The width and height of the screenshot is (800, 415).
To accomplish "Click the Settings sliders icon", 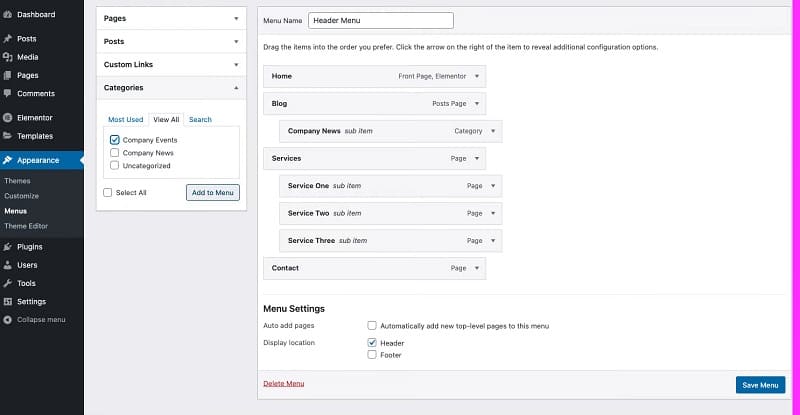I will [7, 302].
